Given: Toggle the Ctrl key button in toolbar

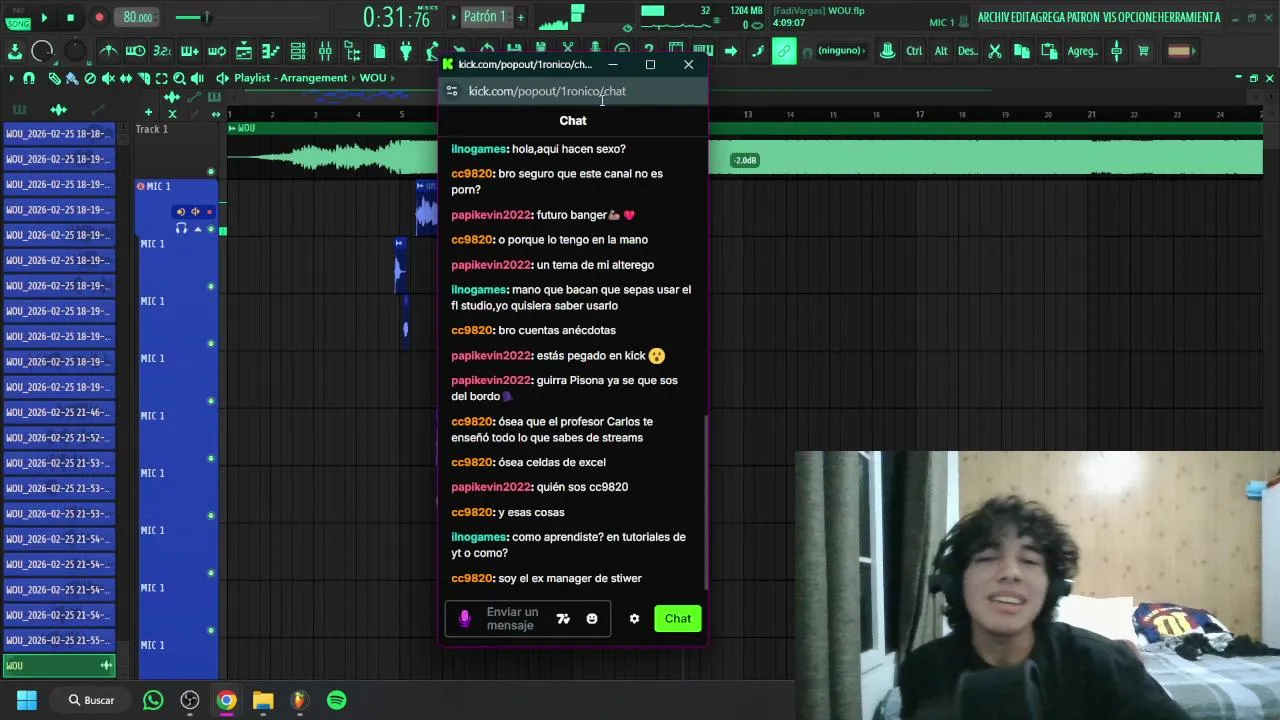Looking at the screenshot, I should coord(914,51).
